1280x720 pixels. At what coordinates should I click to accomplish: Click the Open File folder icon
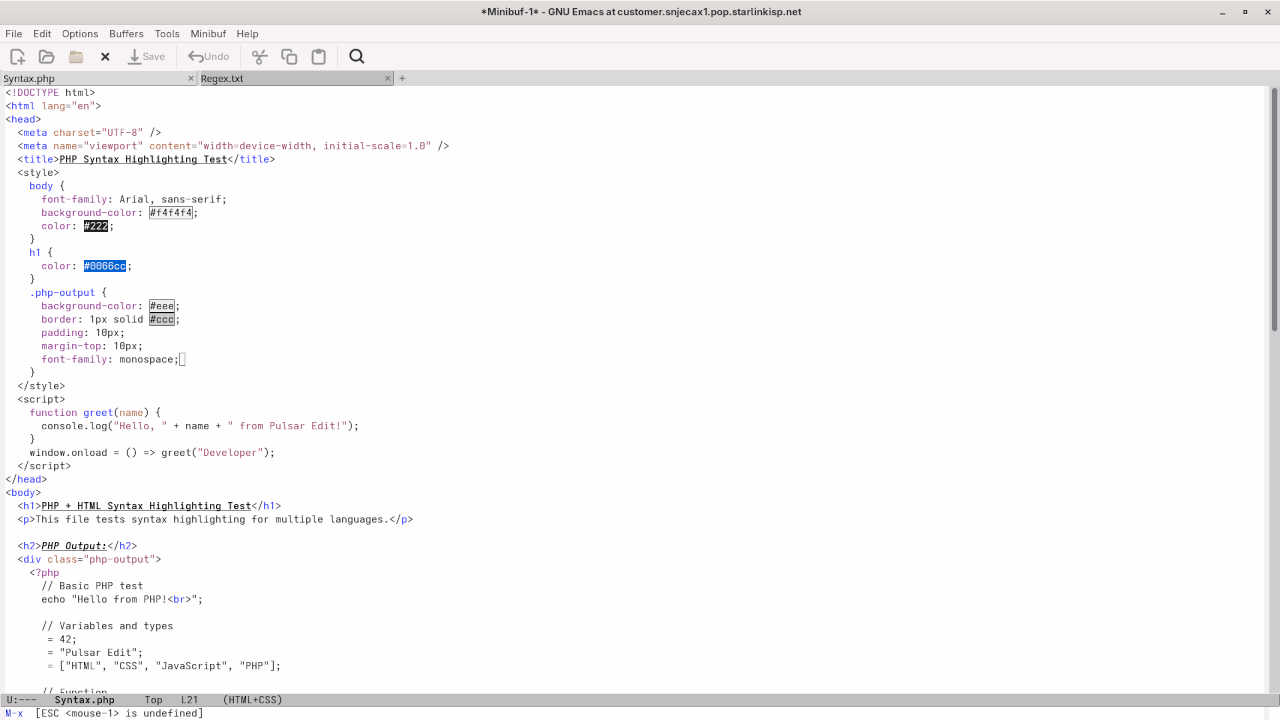[46, 57]
